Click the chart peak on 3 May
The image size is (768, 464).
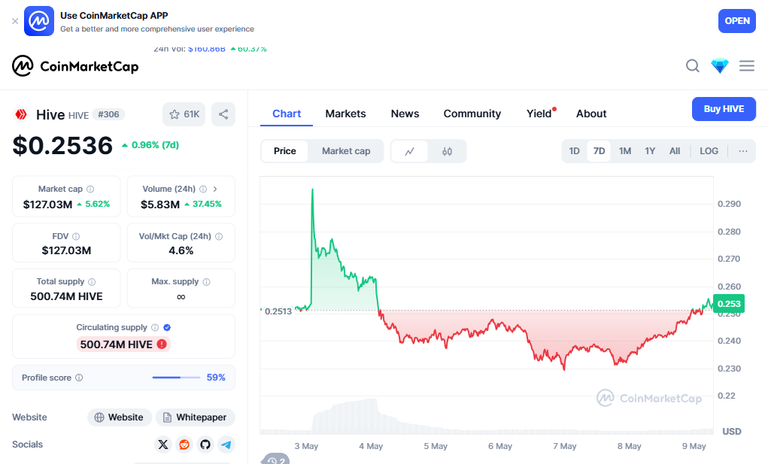point(312,190)
